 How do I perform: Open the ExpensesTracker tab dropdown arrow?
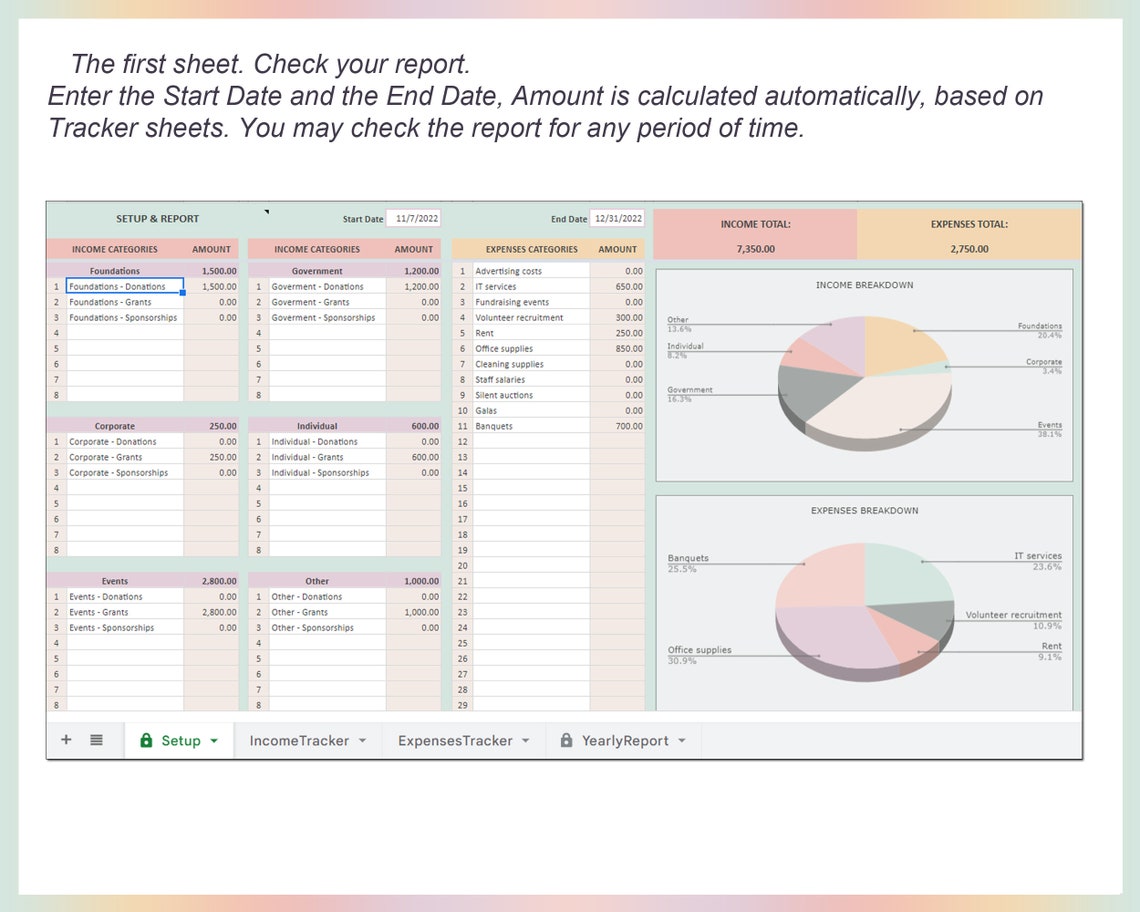(x=526, y=741)
